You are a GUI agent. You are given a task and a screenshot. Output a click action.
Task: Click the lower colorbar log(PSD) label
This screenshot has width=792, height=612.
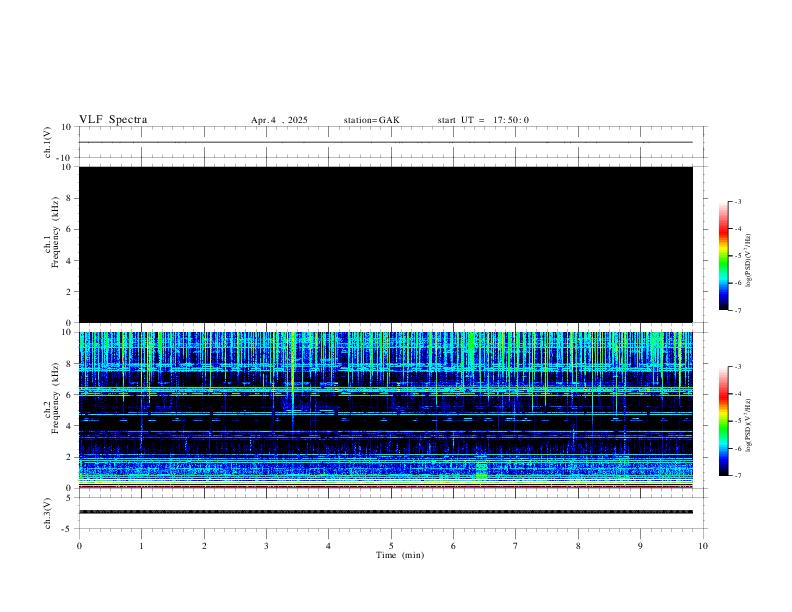(748, 426)
